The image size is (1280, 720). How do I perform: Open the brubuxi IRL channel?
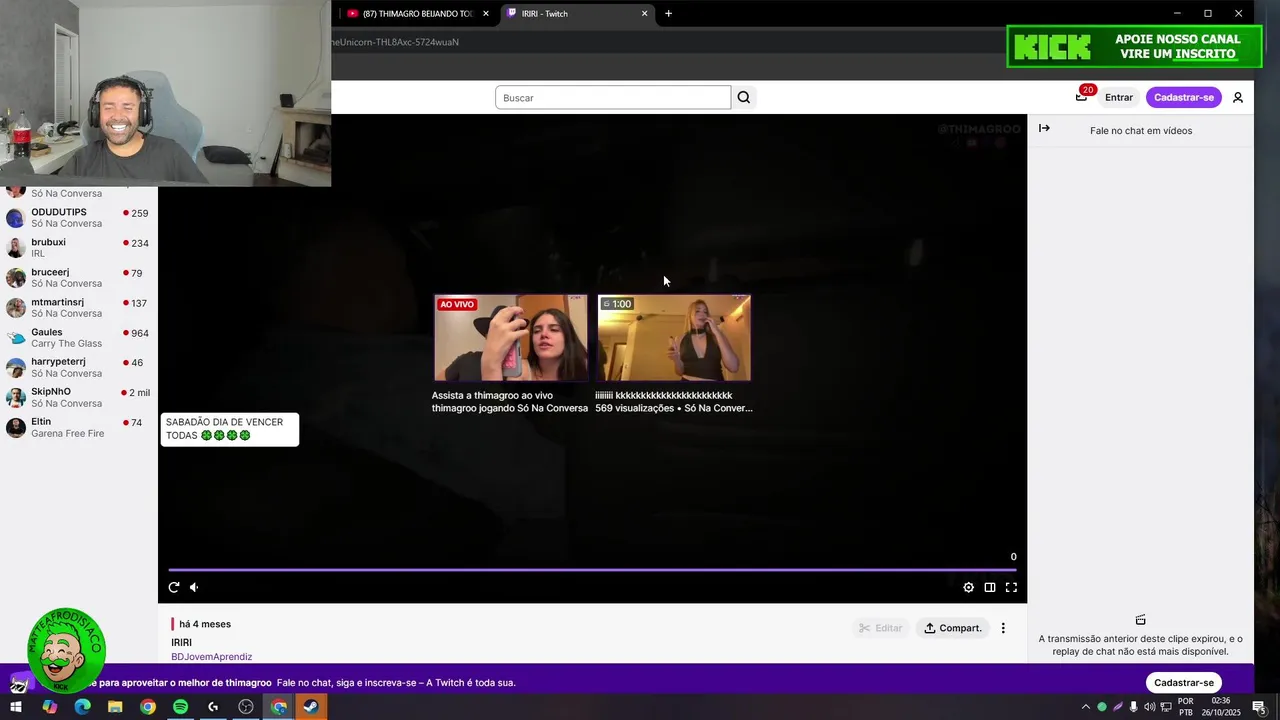(78, 248)
